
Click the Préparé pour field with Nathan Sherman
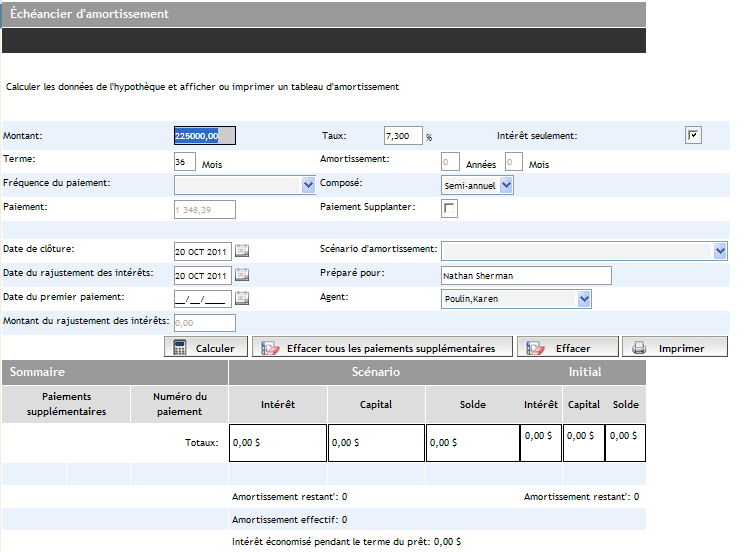pyautogui.click(x=526, y=276)
